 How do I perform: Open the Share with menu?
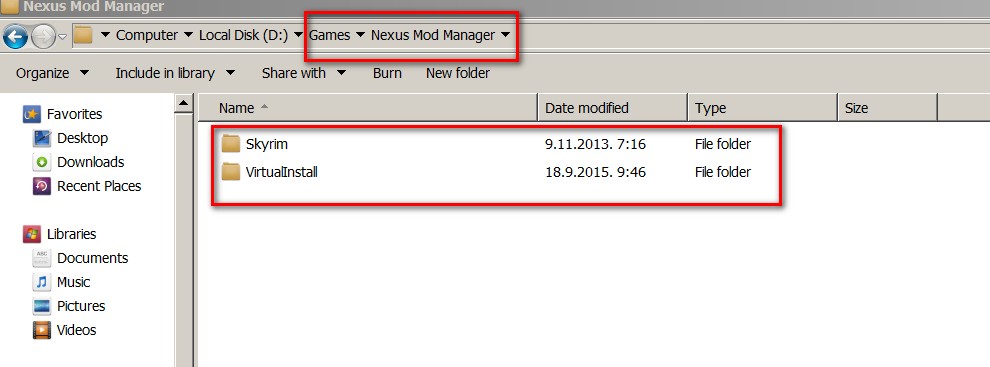[x=304, y=73]
